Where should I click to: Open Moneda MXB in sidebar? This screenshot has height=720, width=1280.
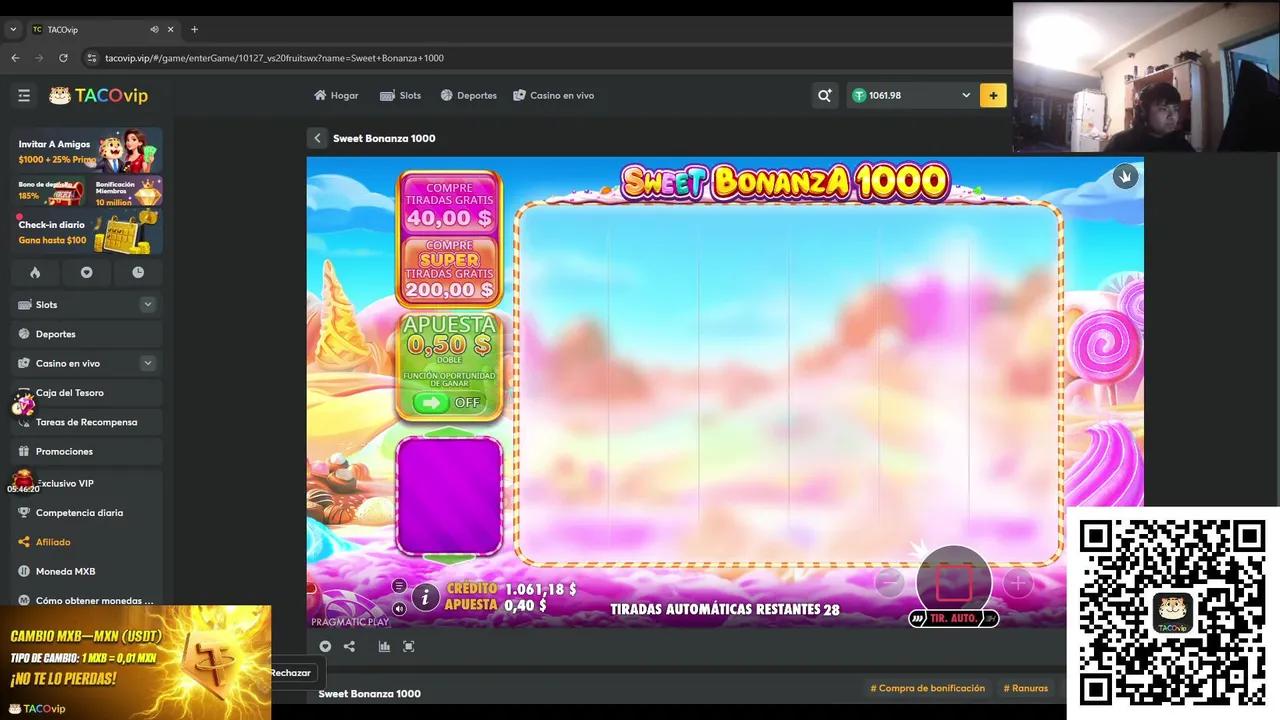(x=87, y=572)
